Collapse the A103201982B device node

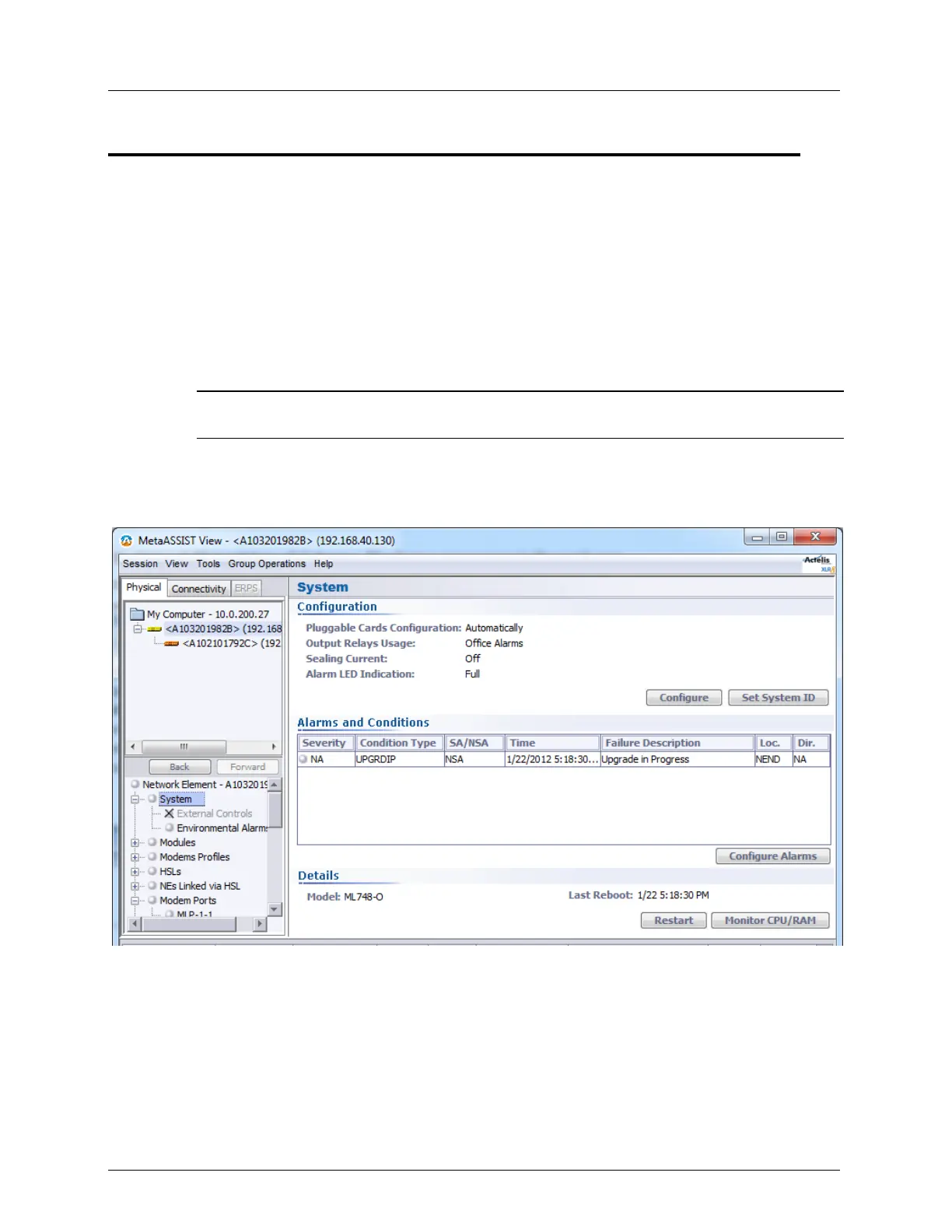(138, 629)
